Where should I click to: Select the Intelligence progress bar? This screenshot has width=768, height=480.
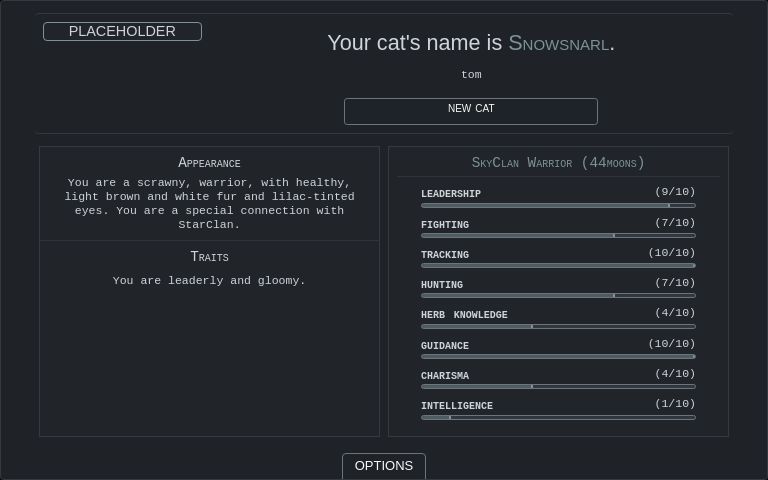coord(558,417)
